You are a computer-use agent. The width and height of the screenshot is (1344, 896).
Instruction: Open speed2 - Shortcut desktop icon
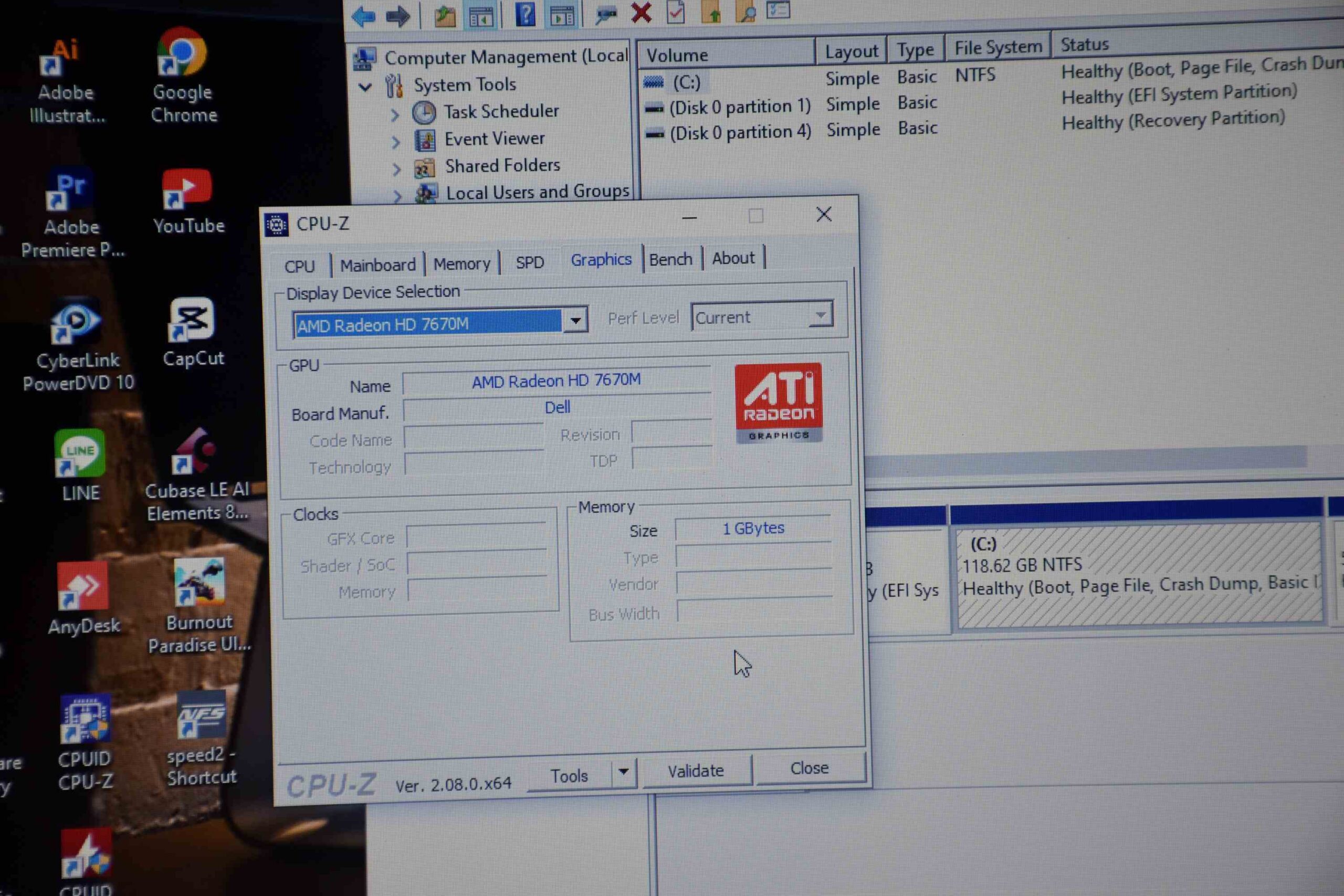(x=201, y=739)
